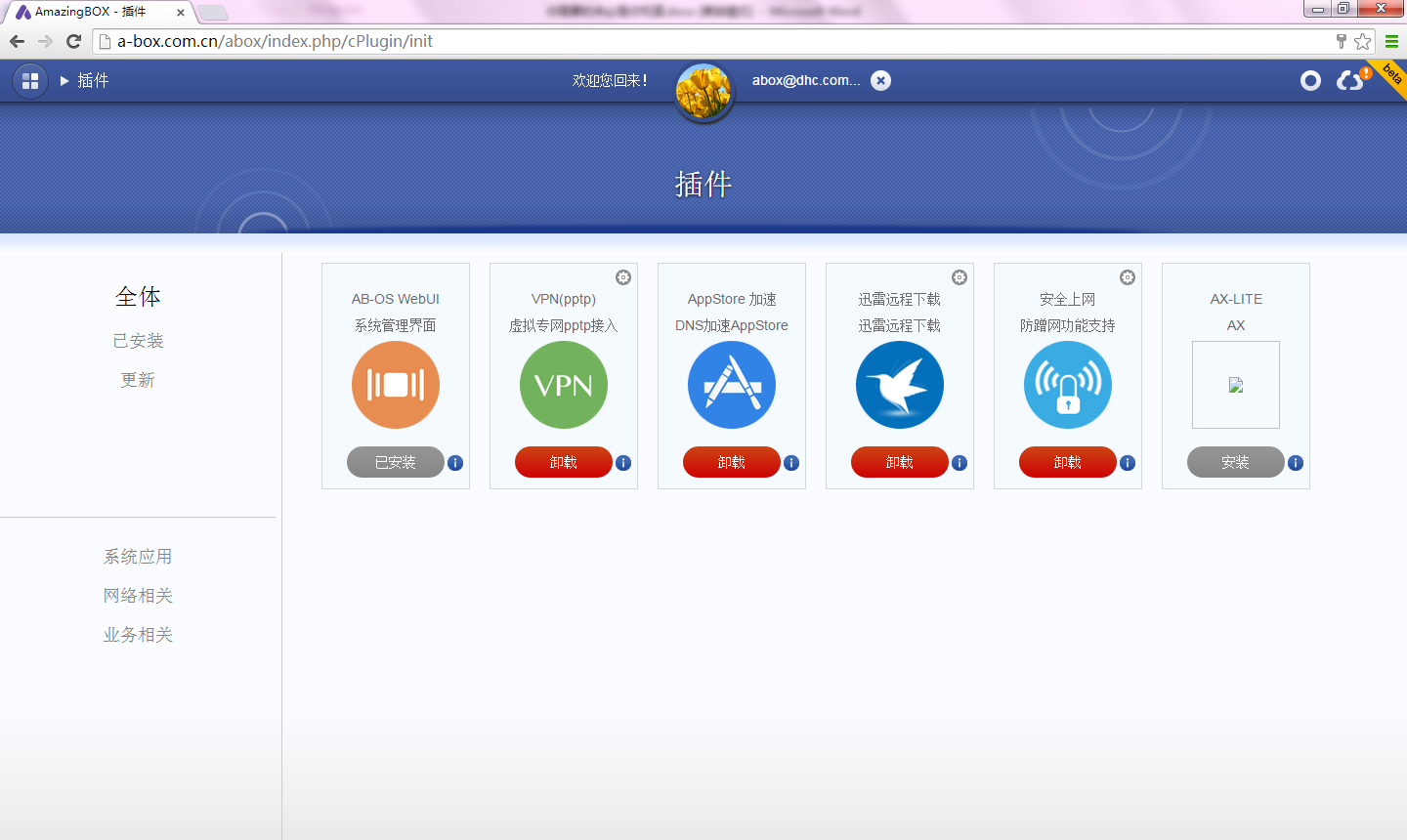The image size is (1407, 840).
Task: Uninstall the VPN(pptp) plugin
Action: tap(564, 462)
